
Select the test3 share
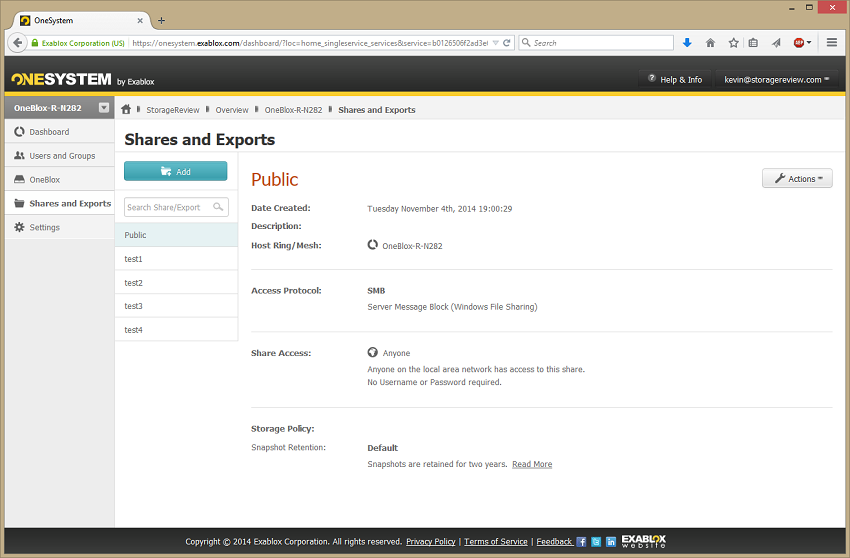click(x=176, y=306)
